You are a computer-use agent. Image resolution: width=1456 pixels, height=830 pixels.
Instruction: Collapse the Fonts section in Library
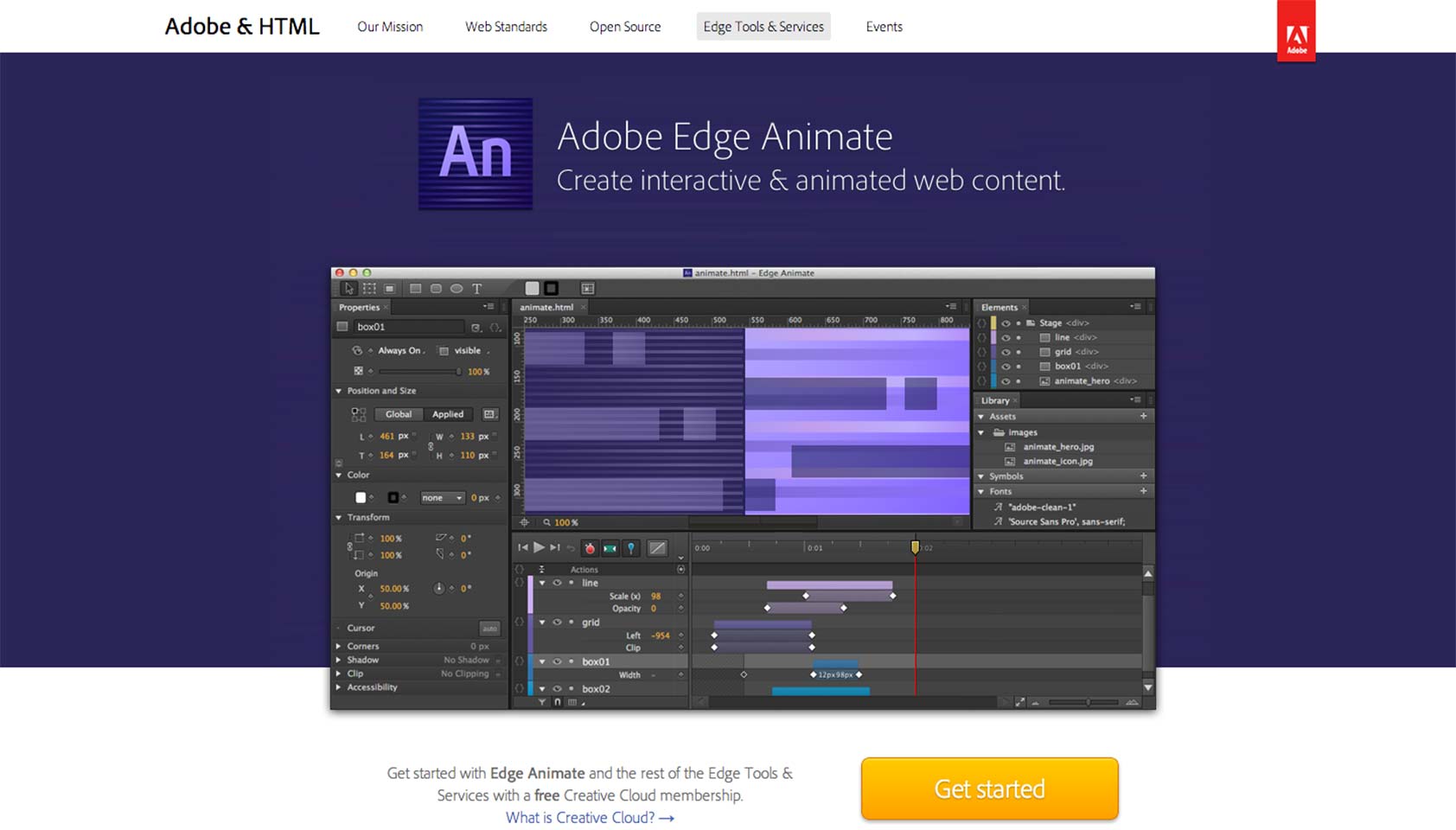[x=982, y=491]
